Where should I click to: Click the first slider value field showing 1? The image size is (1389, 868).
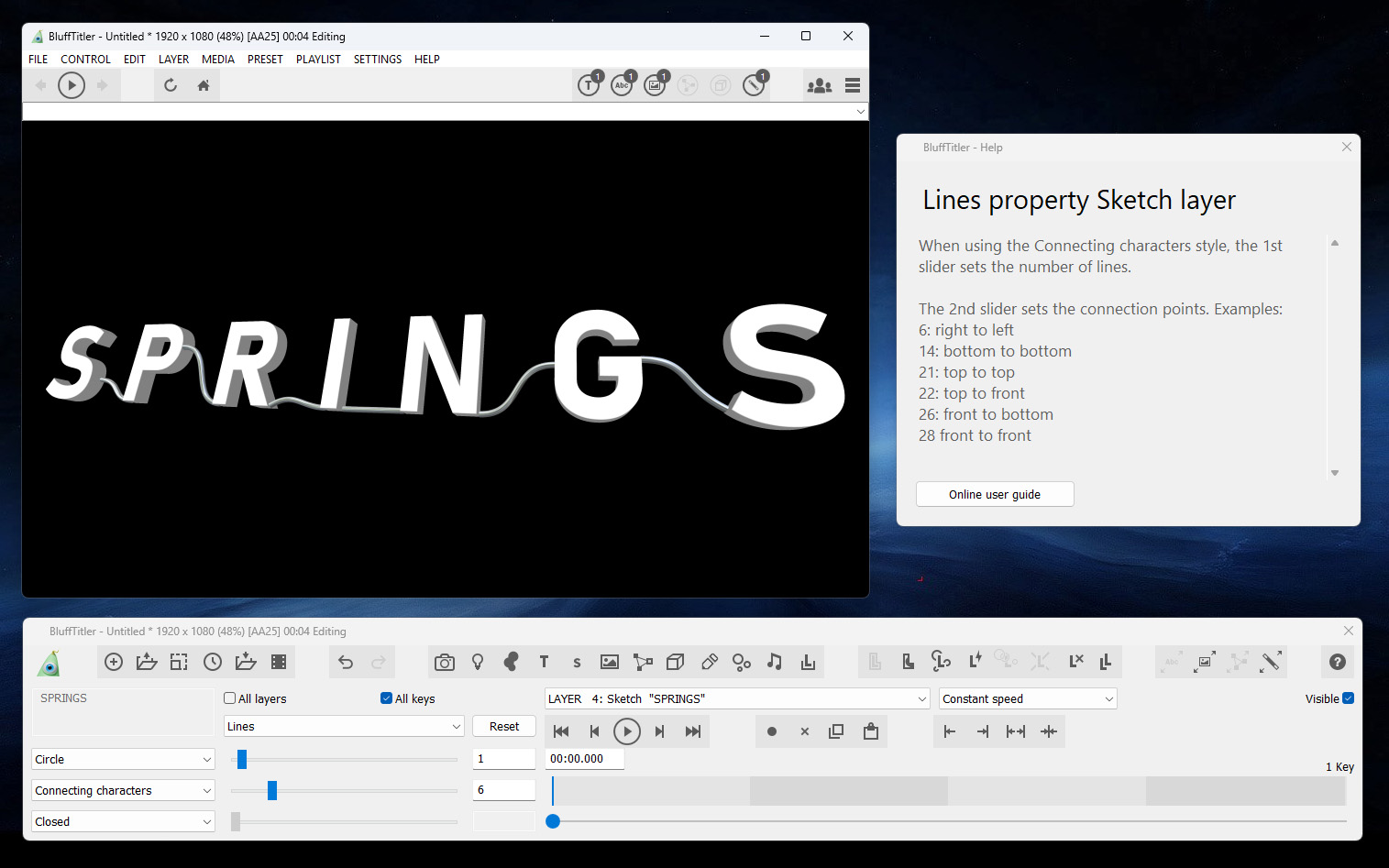[504, 759]
